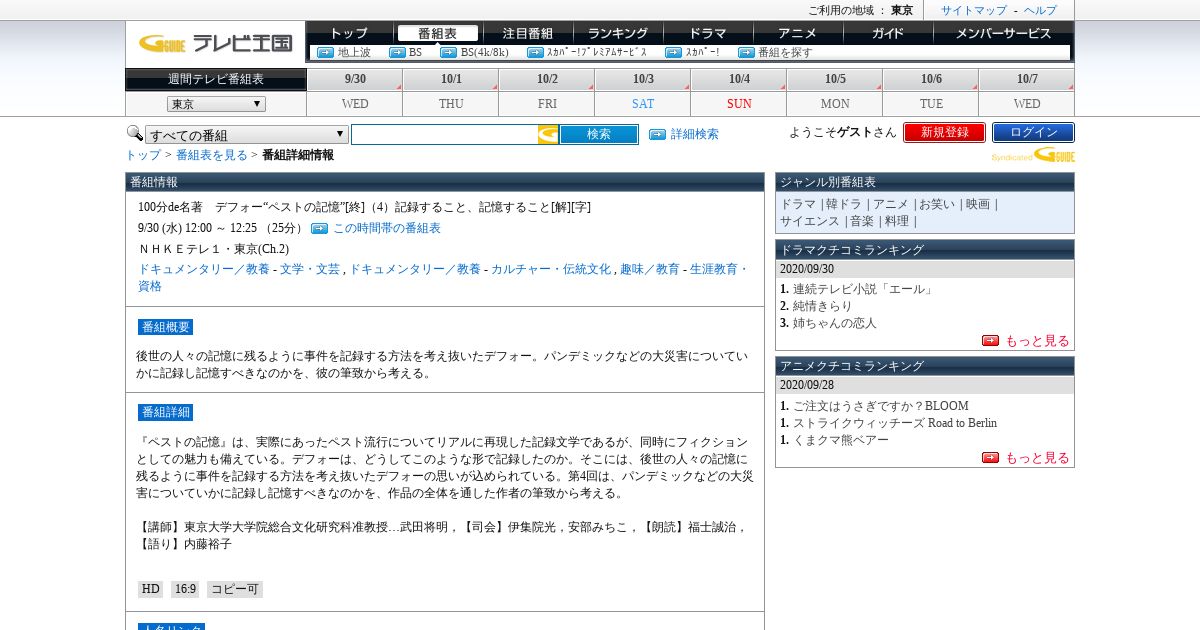This screenshot has height=630, width=1200.
Task: Open the スカパー! listings
Action: coord(702,52)
